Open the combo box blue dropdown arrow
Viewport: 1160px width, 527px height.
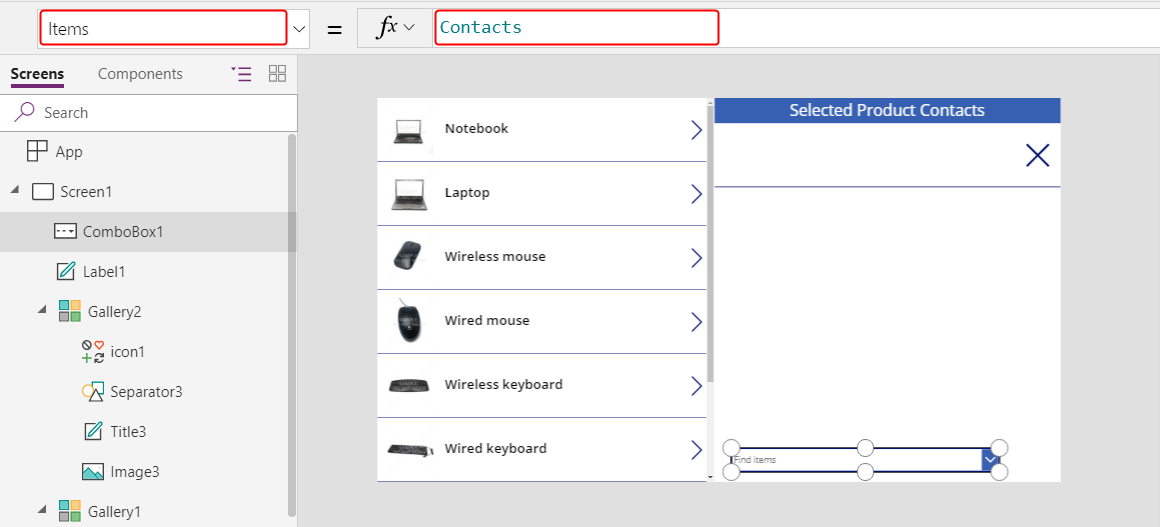(991, 460)
